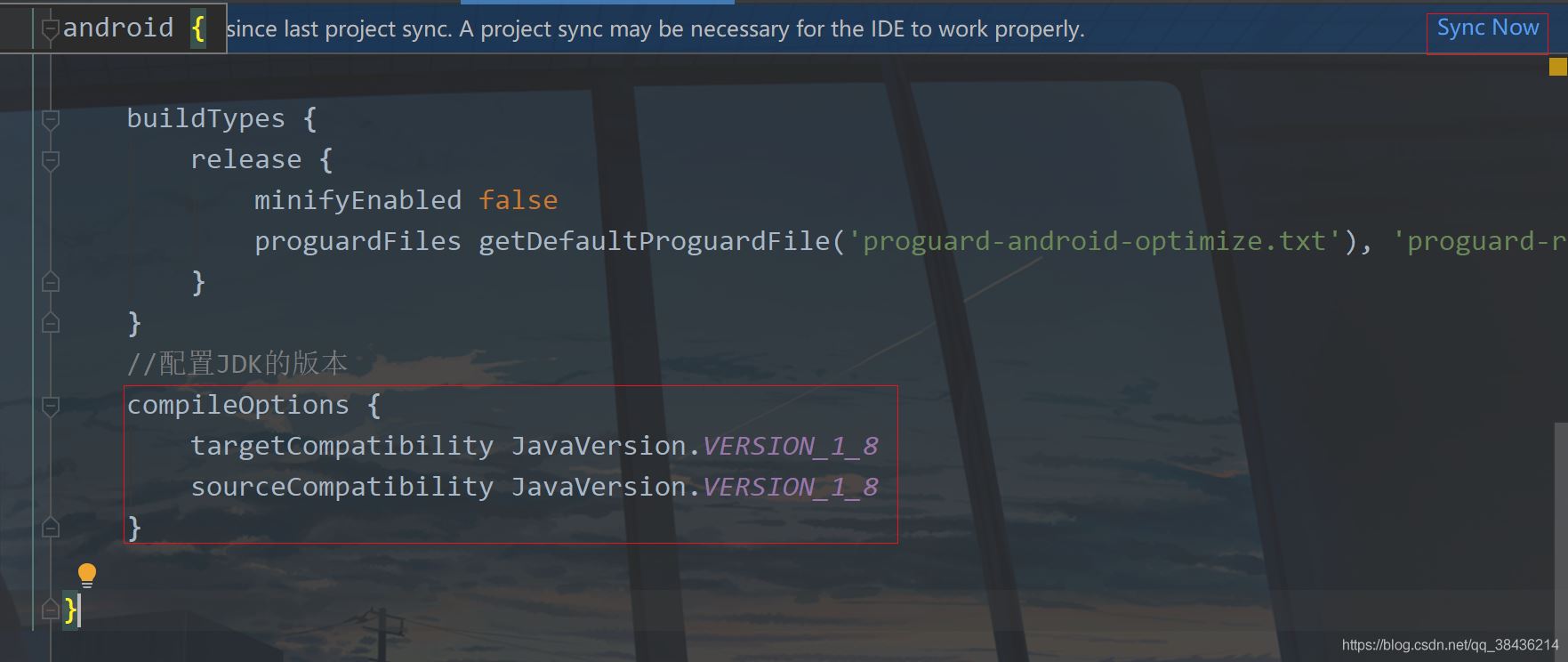Image resolution: width=1568 pixels, height=662 pixels.
Task: Click the compileOptions keyword
Action: click(x=237, y=405)
